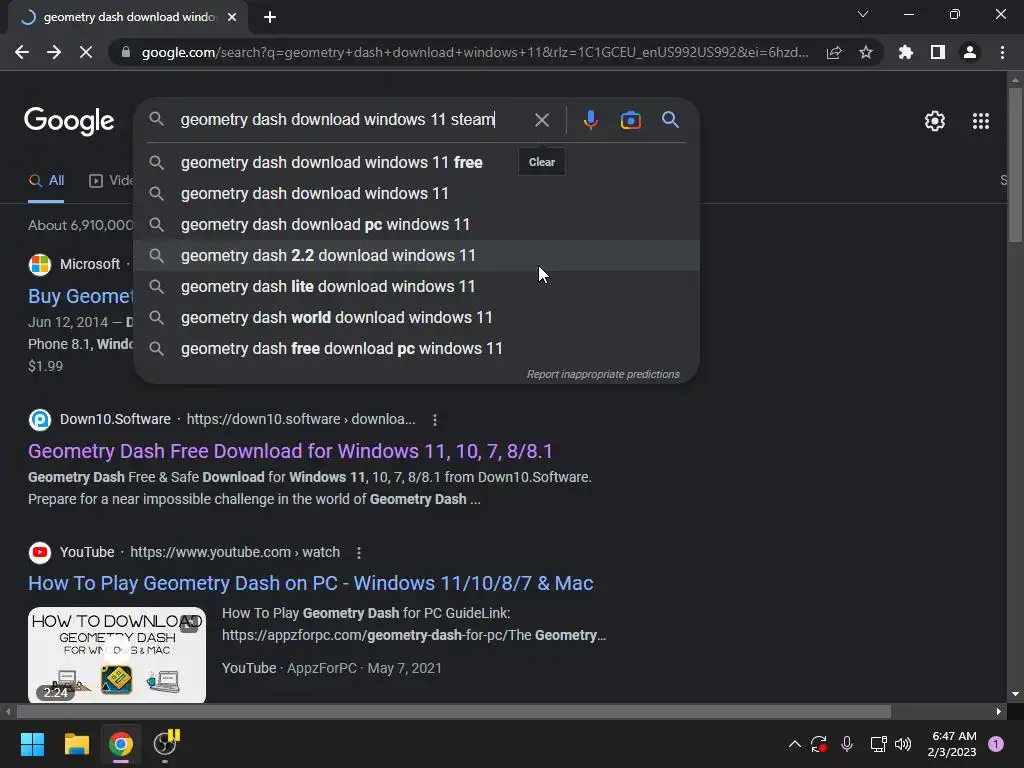
Task: Select suggestion 'geometry dash world download windows 11'
Action: click(x=416, y=317)
